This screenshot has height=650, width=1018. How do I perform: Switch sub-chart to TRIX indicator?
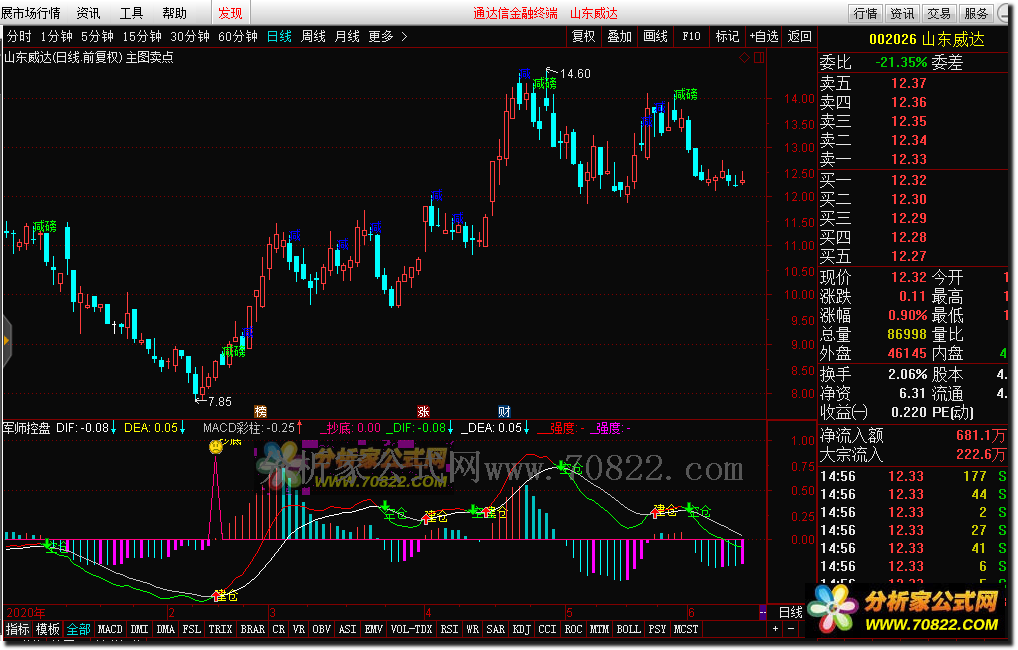coord(220,629)
